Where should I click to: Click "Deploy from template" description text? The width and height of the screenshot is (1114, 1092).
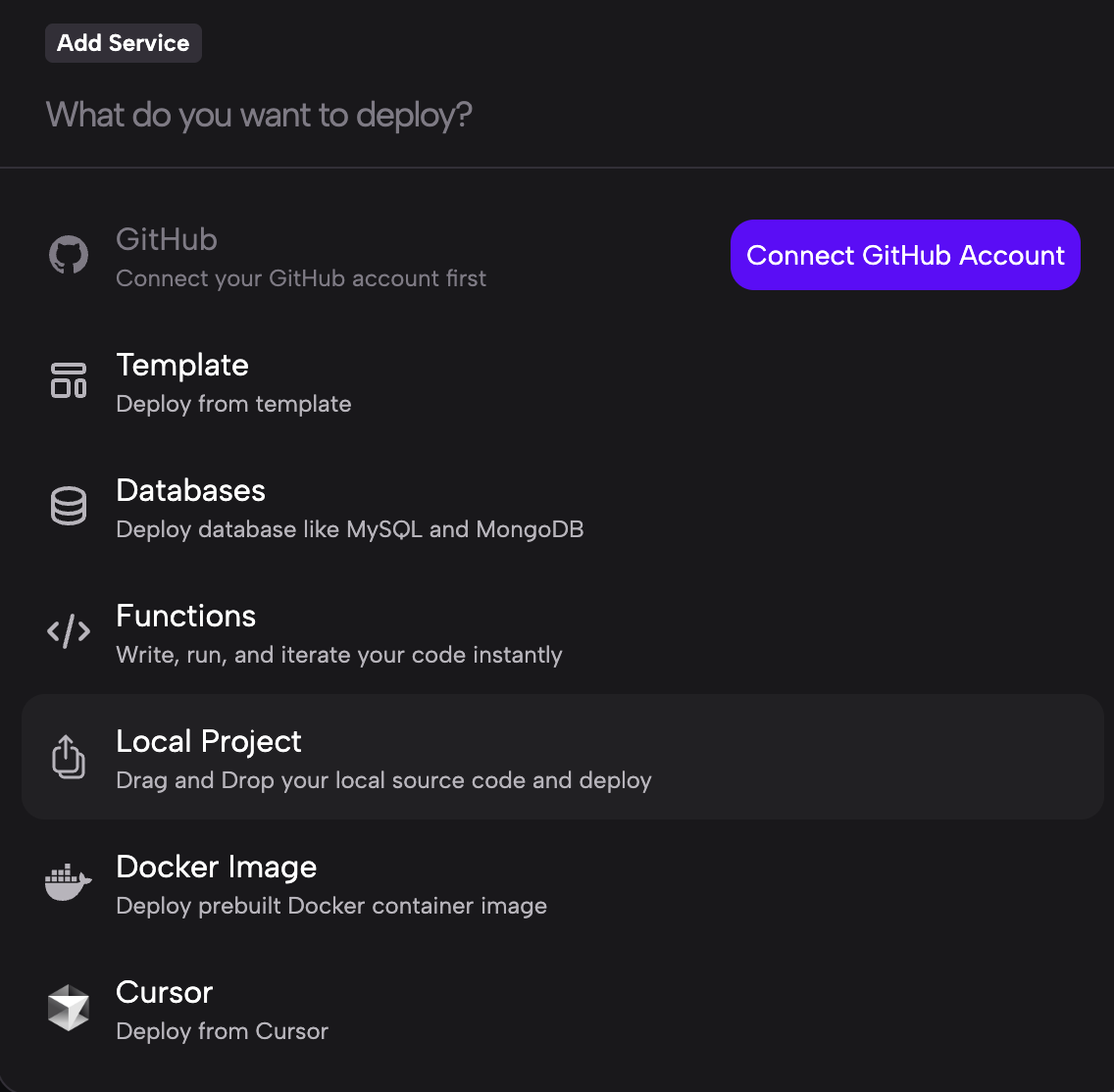click(x=233, y=404)
